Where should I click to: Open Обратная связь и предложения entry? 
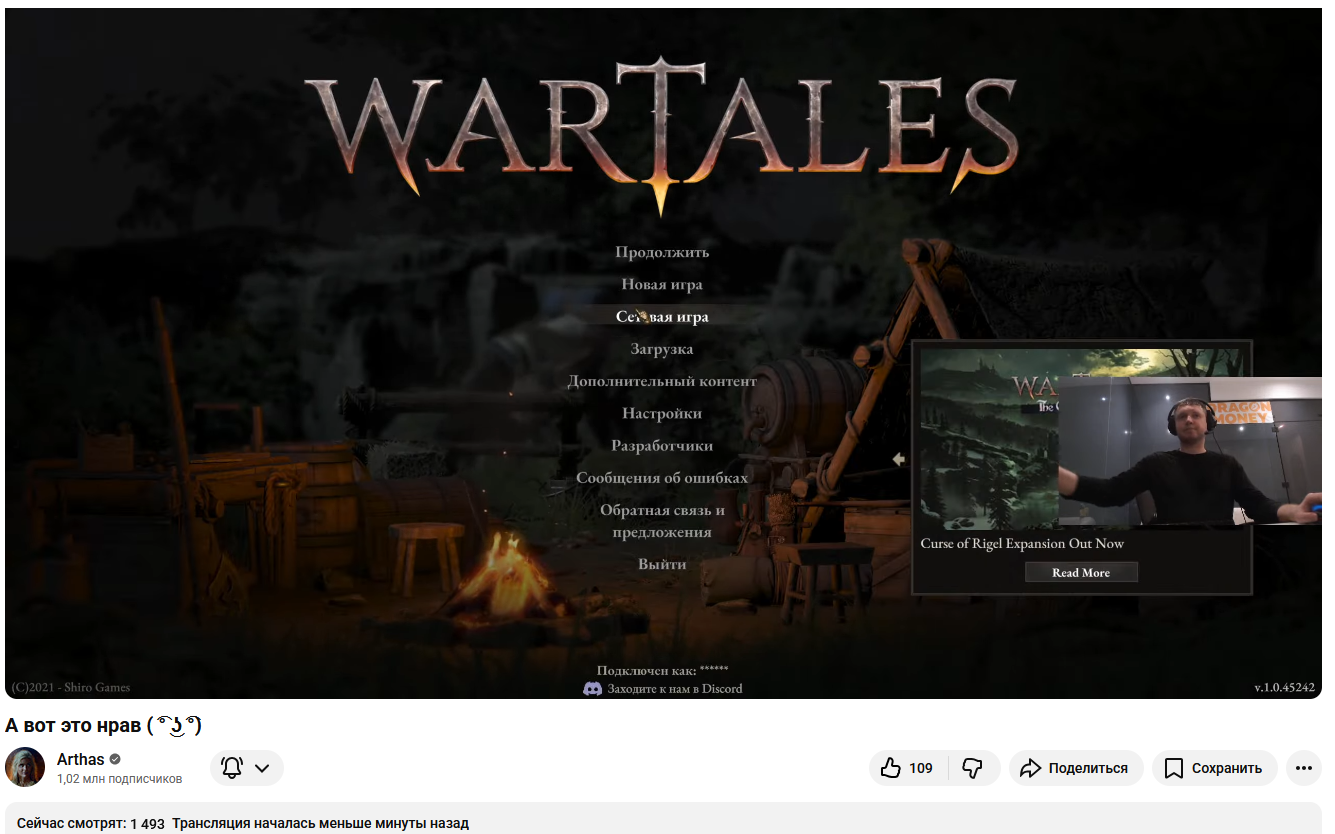coord(662,521)
